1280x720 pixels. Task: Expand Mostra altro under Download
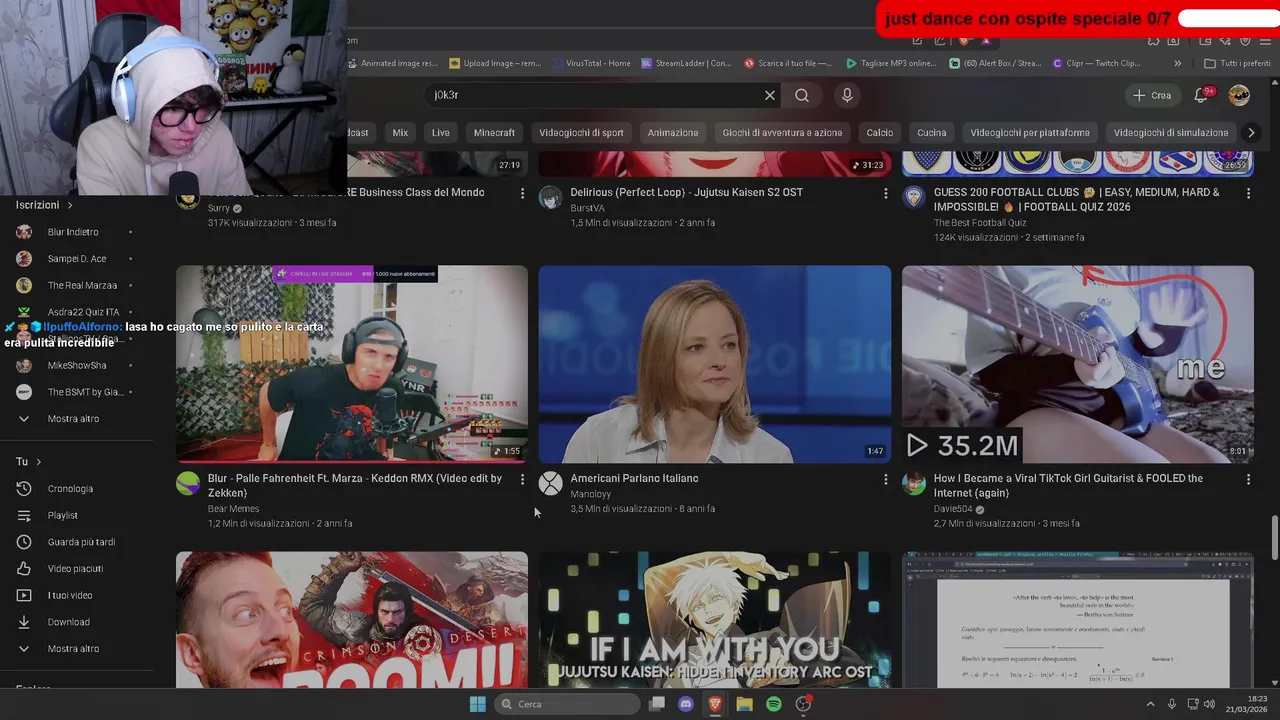(75, 649)
